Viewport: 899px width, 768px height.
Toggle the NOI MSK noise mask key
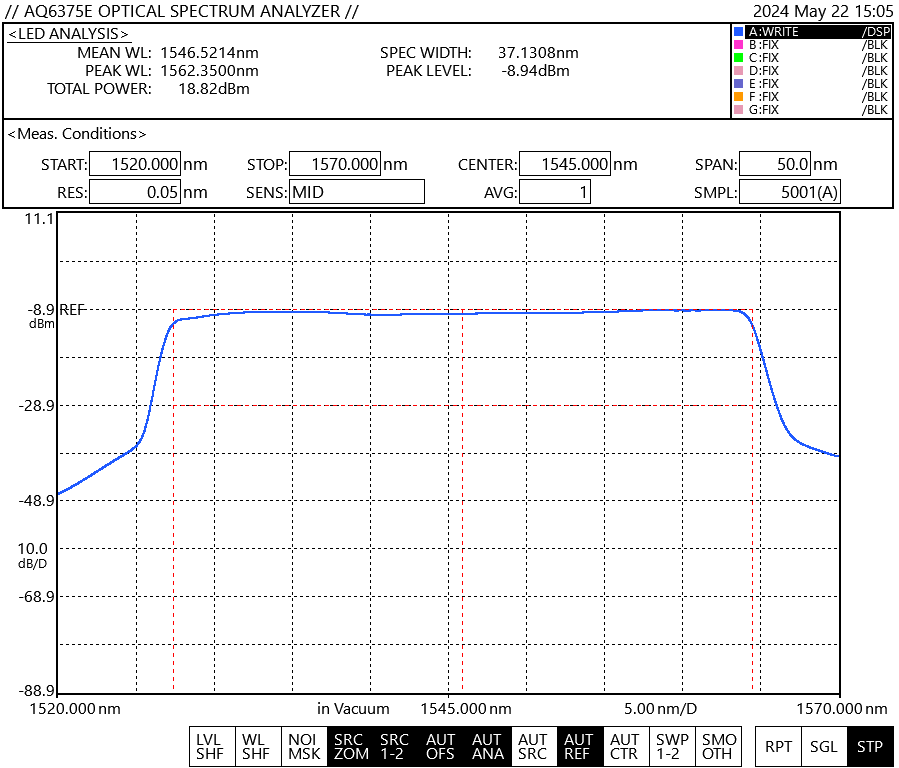[304, 746]
